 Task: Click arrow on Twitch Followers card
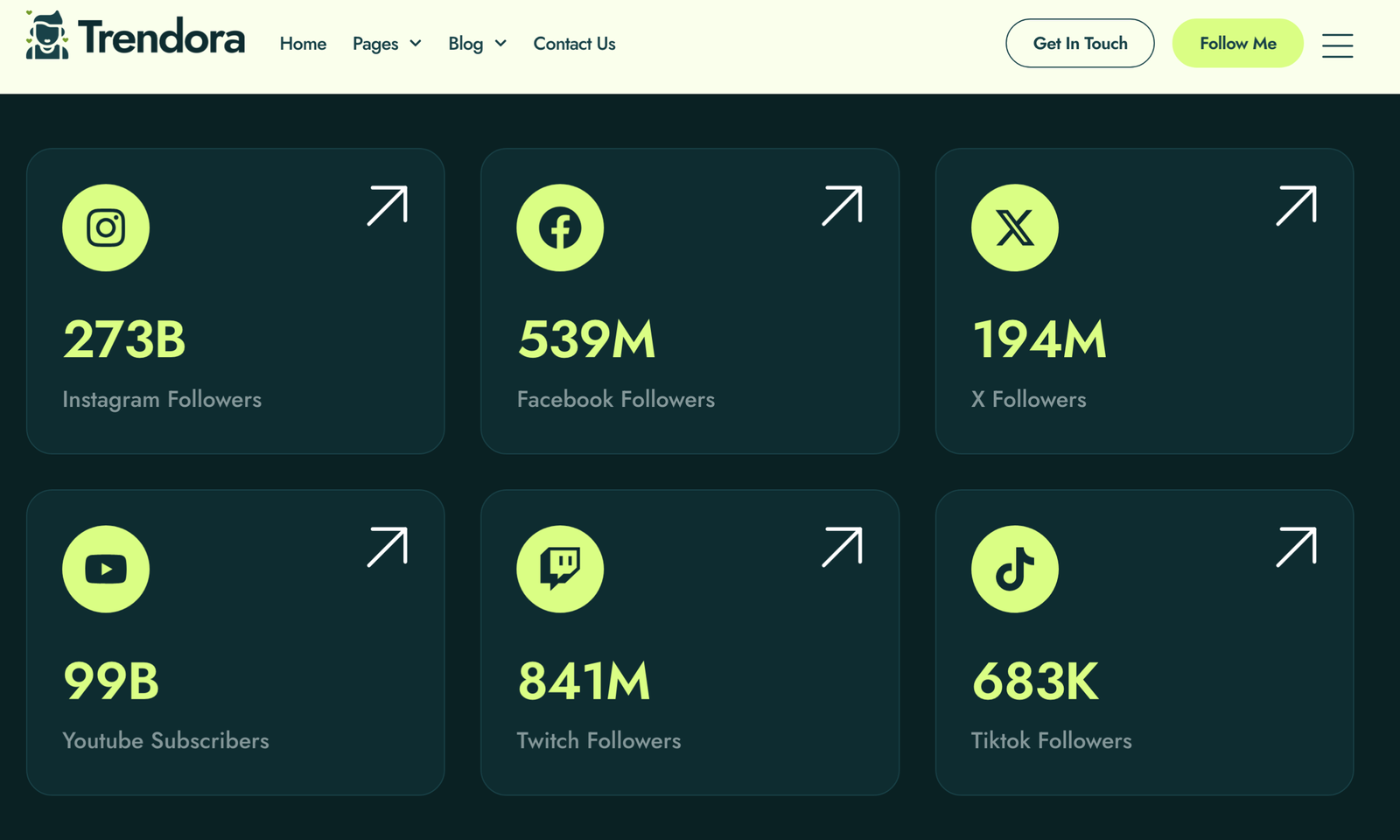point(842,548)
